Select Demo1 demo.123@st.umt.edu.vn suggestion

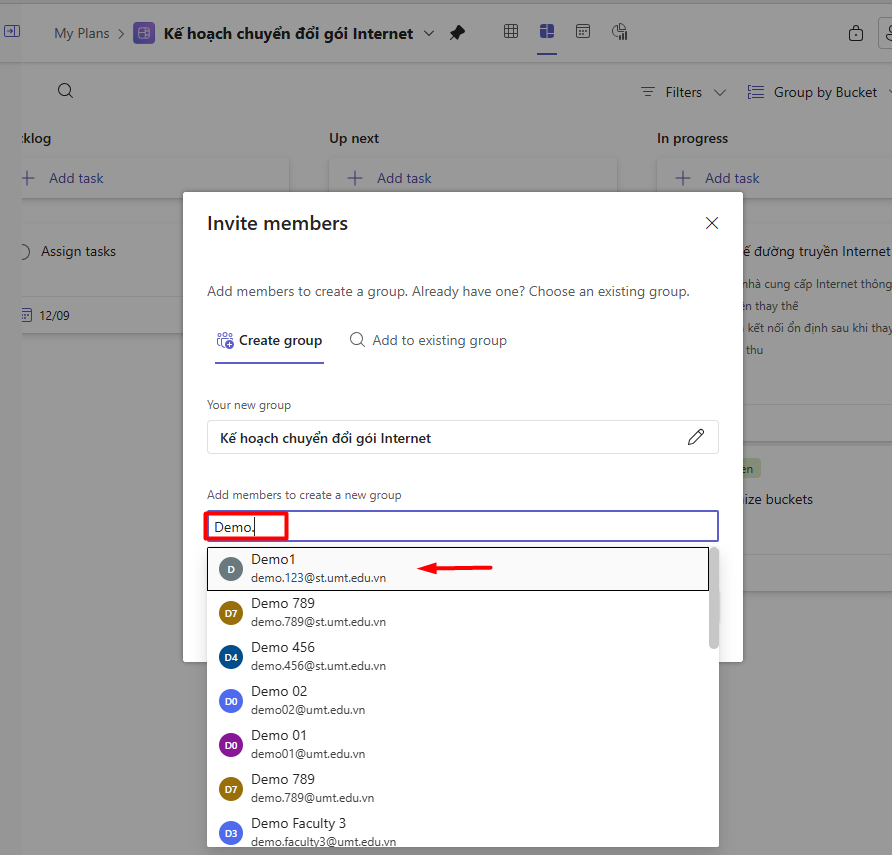[458, 568]
